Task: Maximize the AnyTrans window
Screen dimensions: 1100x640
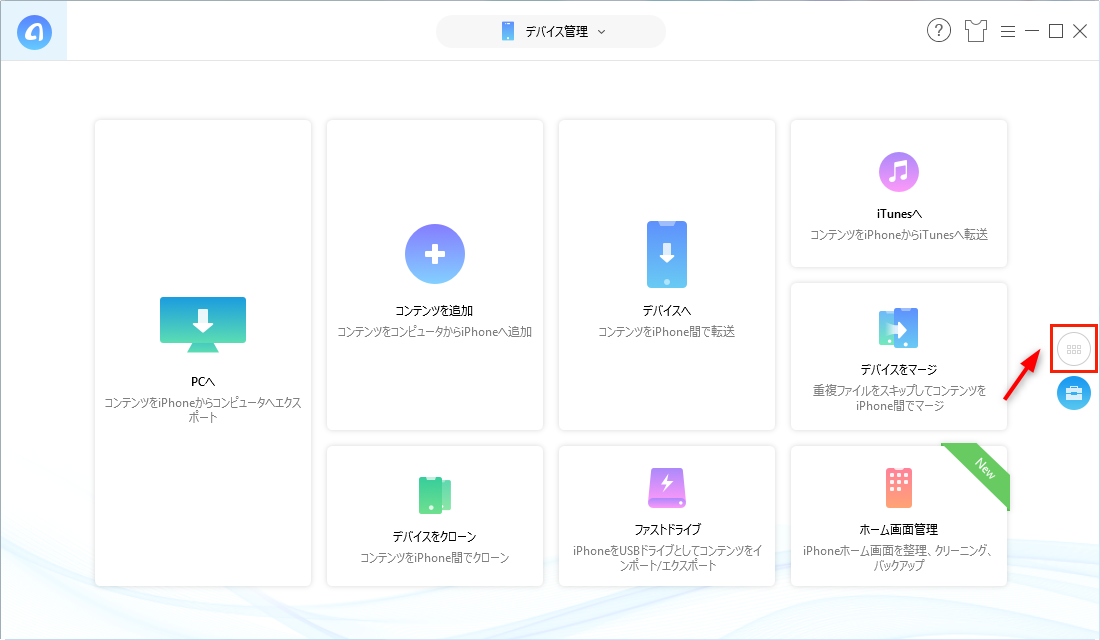Action: [1056, 32]
